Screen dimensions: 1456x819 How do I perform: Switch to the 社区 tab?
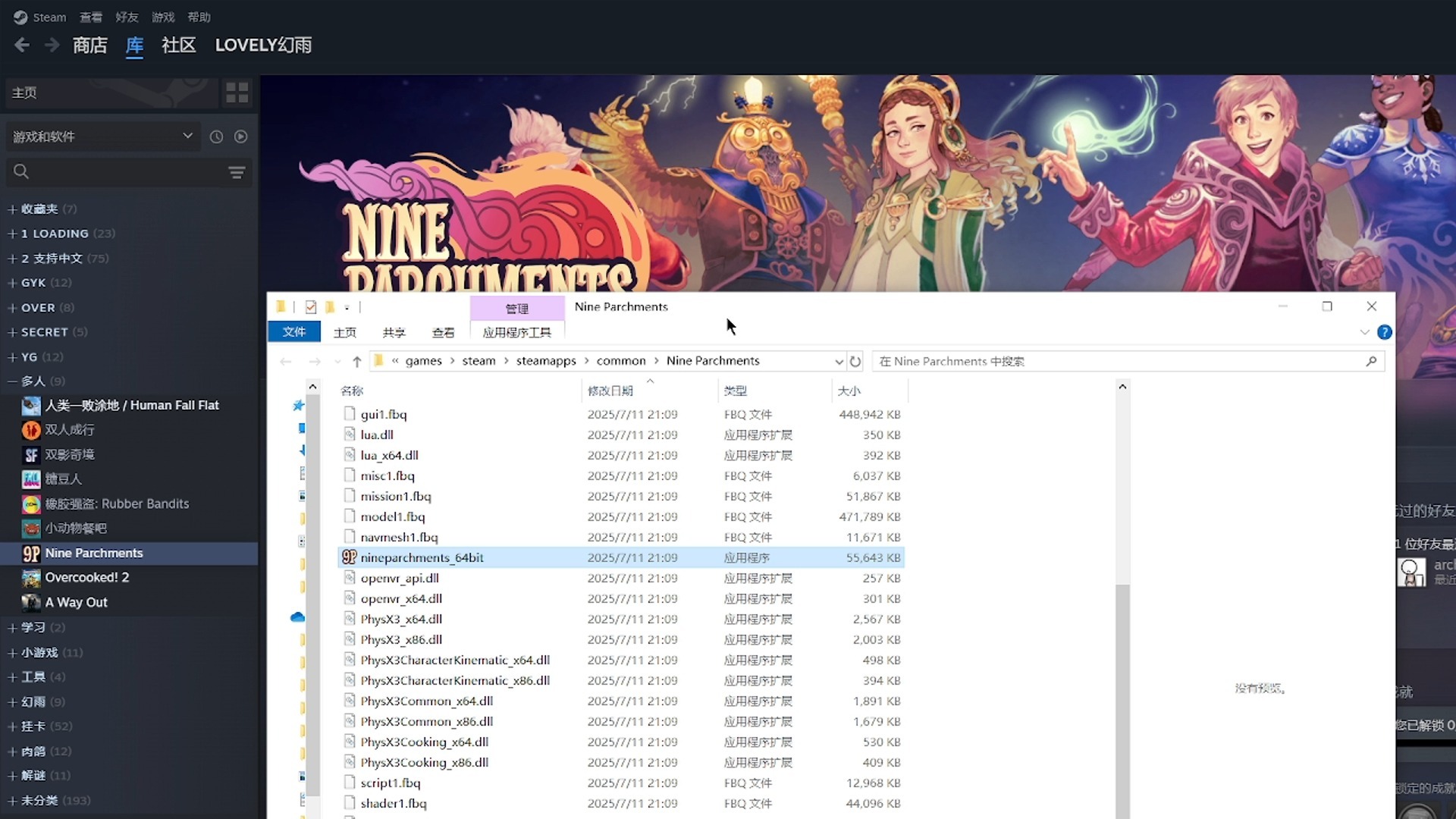click(178, 45)
